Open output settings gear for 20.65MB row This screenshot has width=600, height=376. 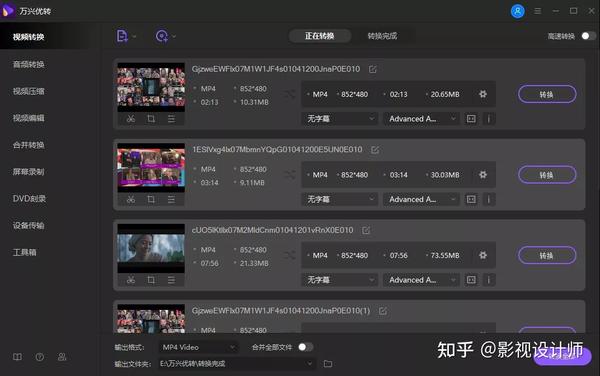[x=483, y=94]
